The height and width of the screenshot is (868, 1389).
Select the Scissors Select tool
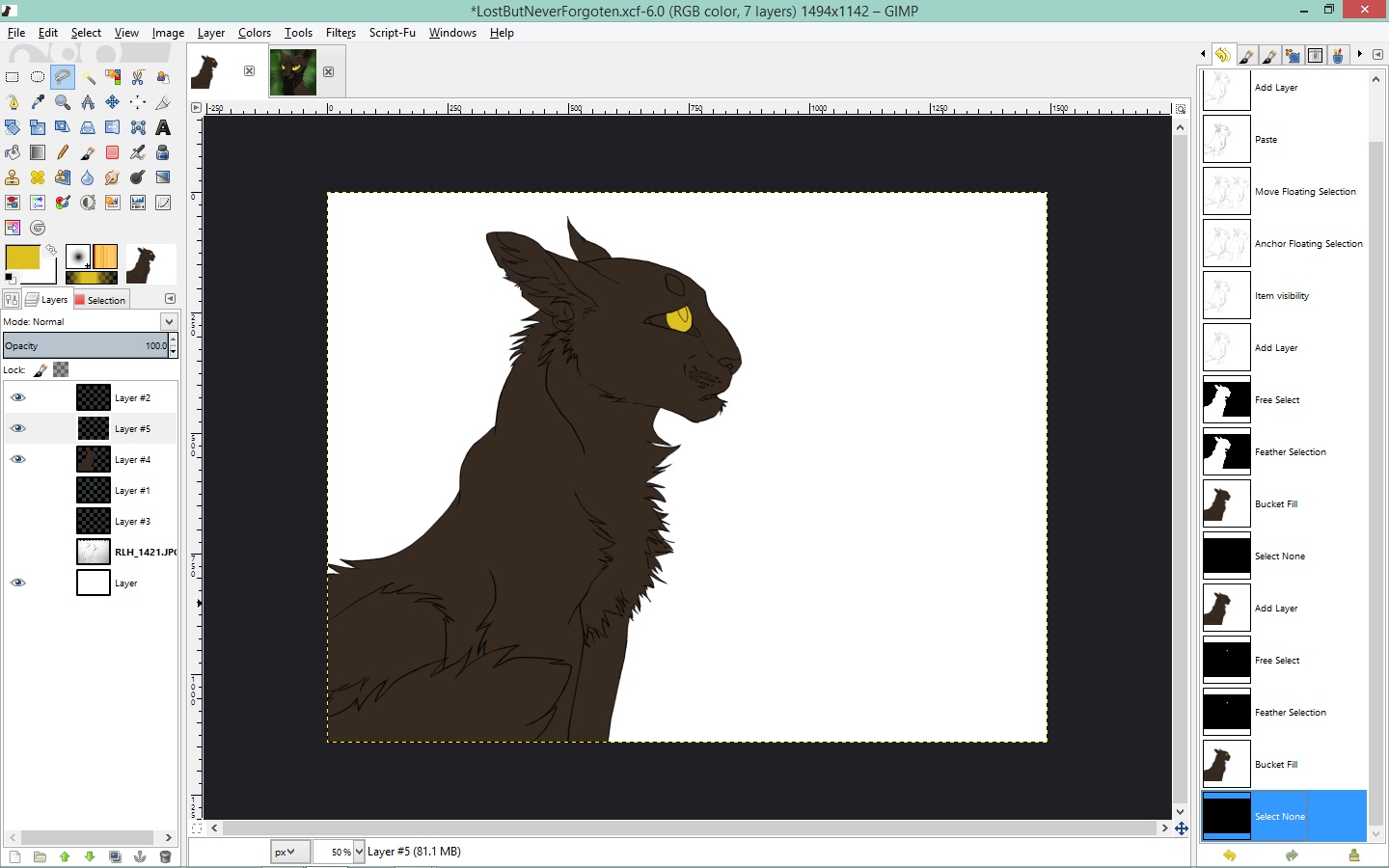(138, 77)
